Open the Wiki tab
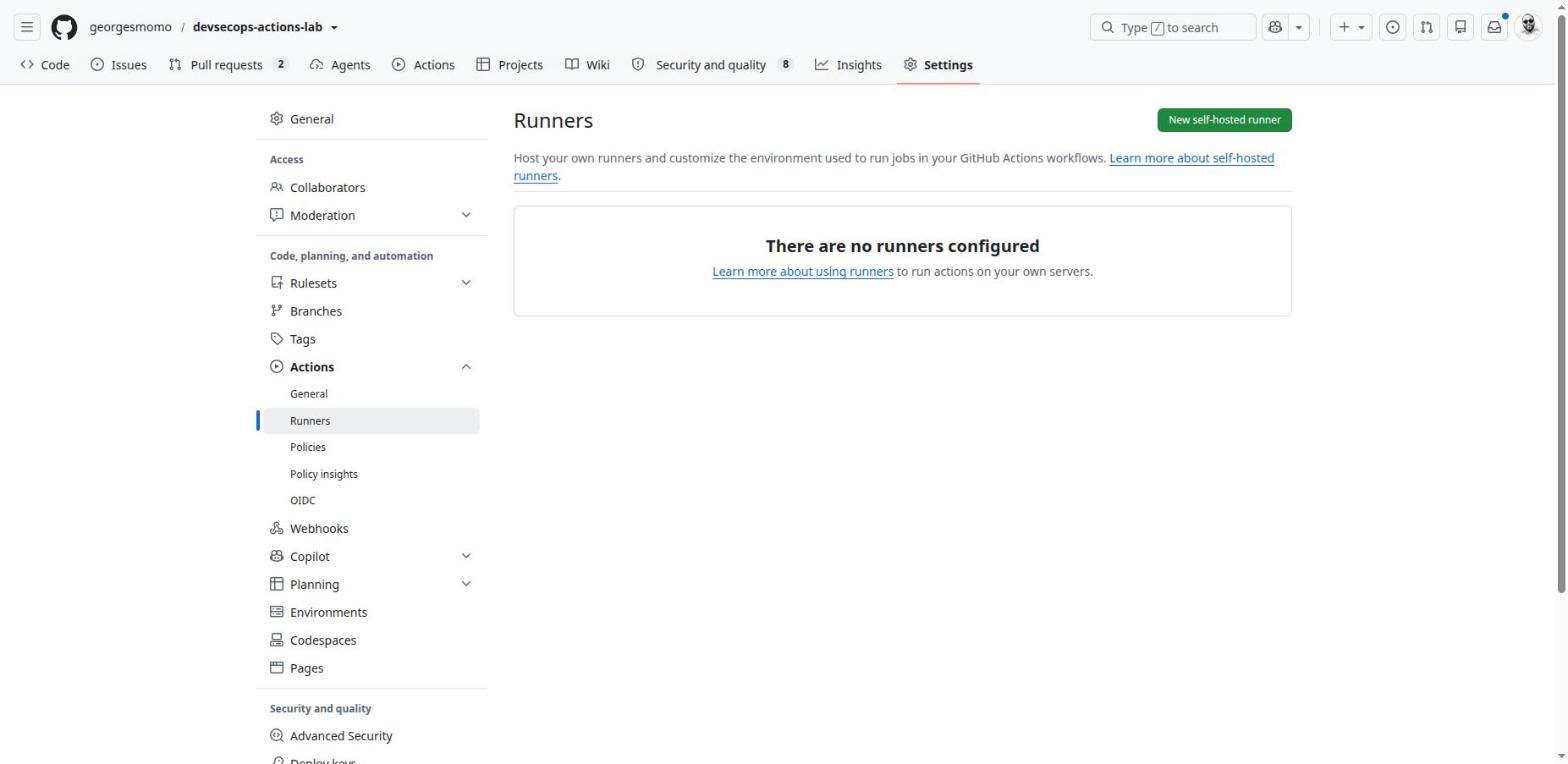This screenshot has height=764, width=1568. [x=587, y=65]
